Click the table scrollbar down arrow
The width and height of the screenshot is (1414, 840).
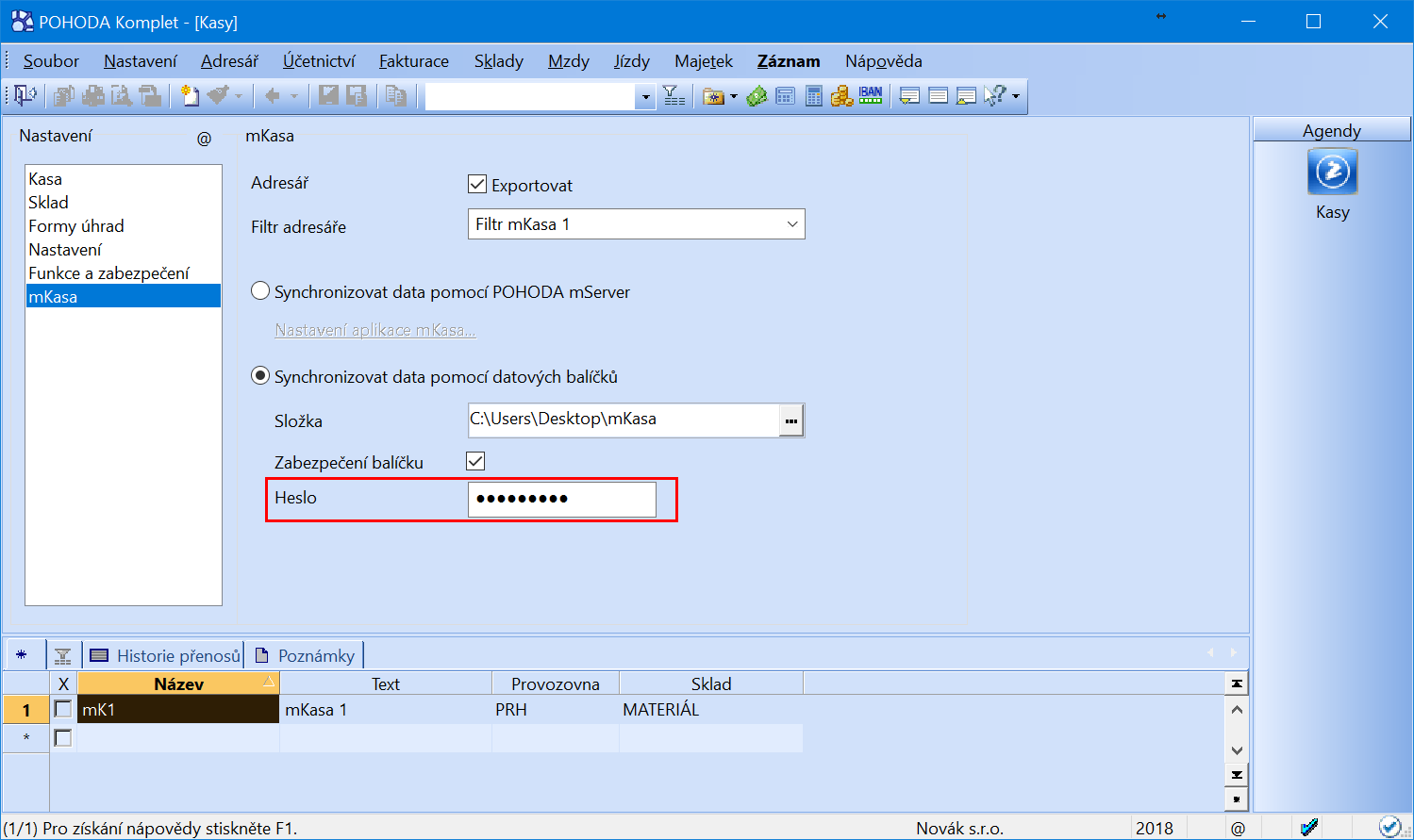(1237, 750)
